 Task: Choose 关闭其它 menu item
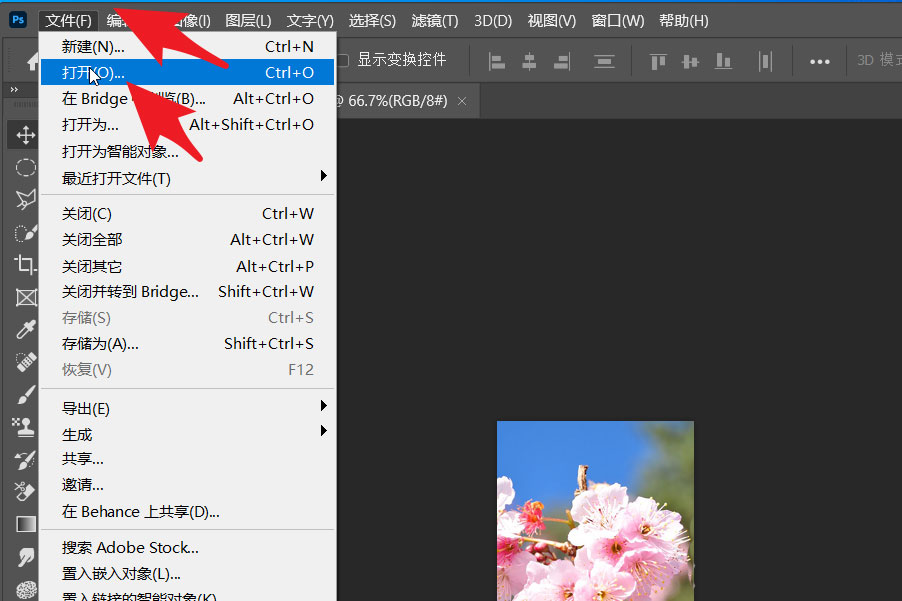[188, 266]
